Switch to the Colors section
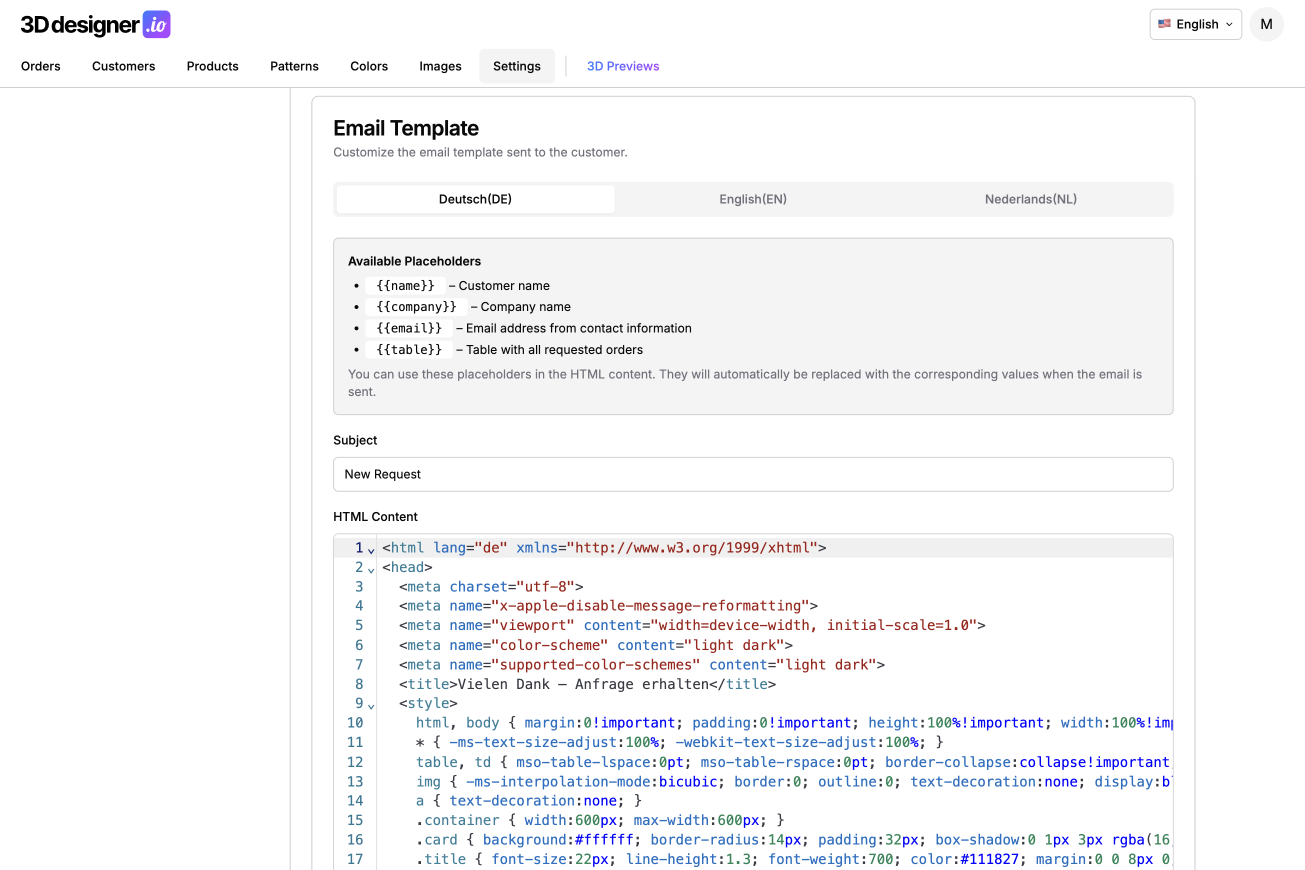Screen dimensions: 1305x870 tap(369, 66)
